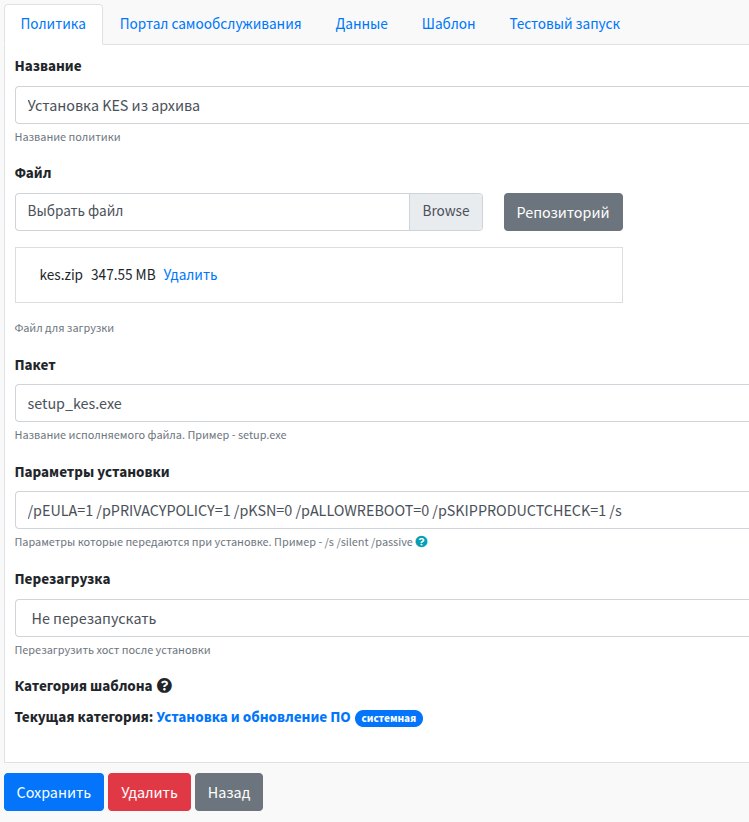The image size is (749, 822).
Task: Go back using Назад button
Action: pyautogui.click(x=229, y=792)
